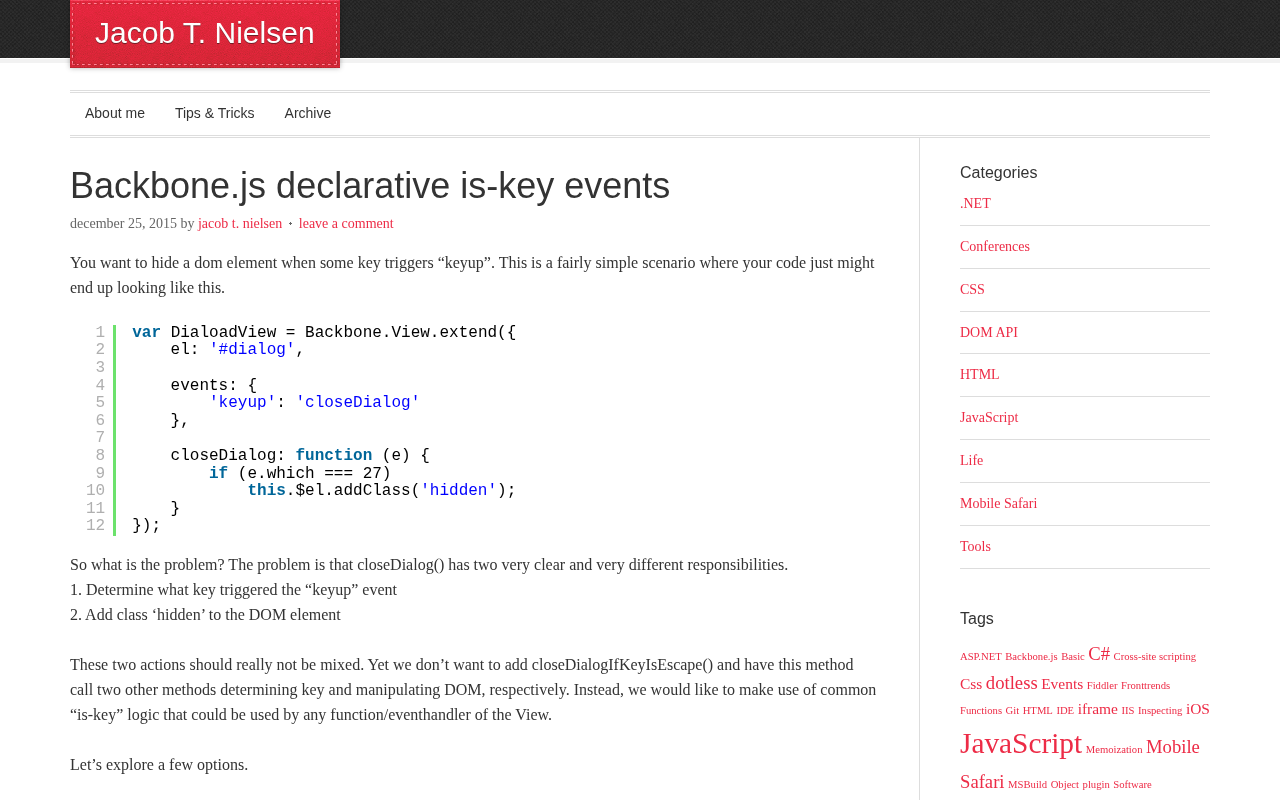1280x800 pixels.
Task: Open the Backbone.js declarative is-key events heading
Action: click(370, 186)
